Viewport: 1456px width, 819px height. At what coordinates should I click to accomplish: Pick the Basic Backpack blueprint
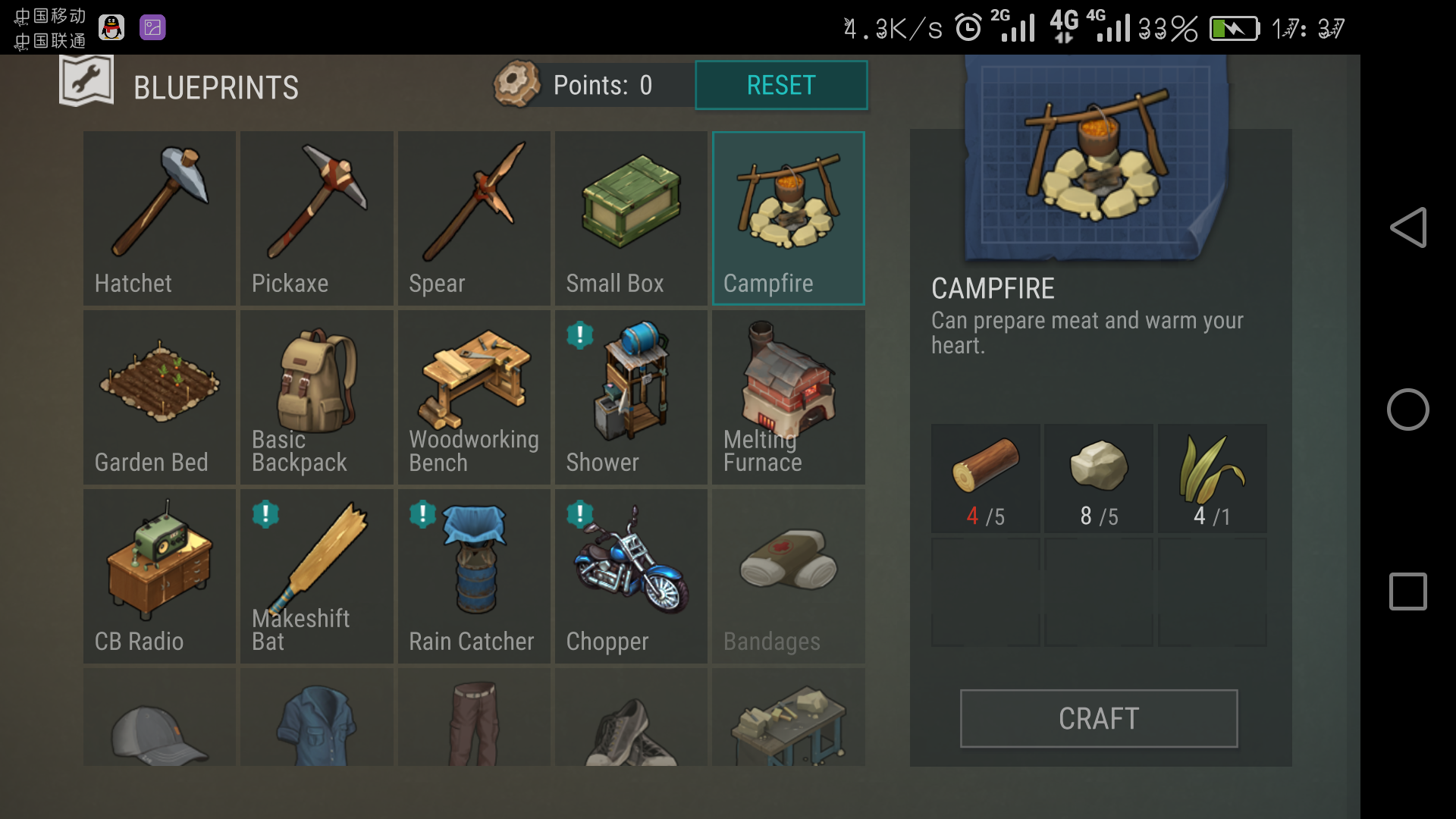coord(317,397)
